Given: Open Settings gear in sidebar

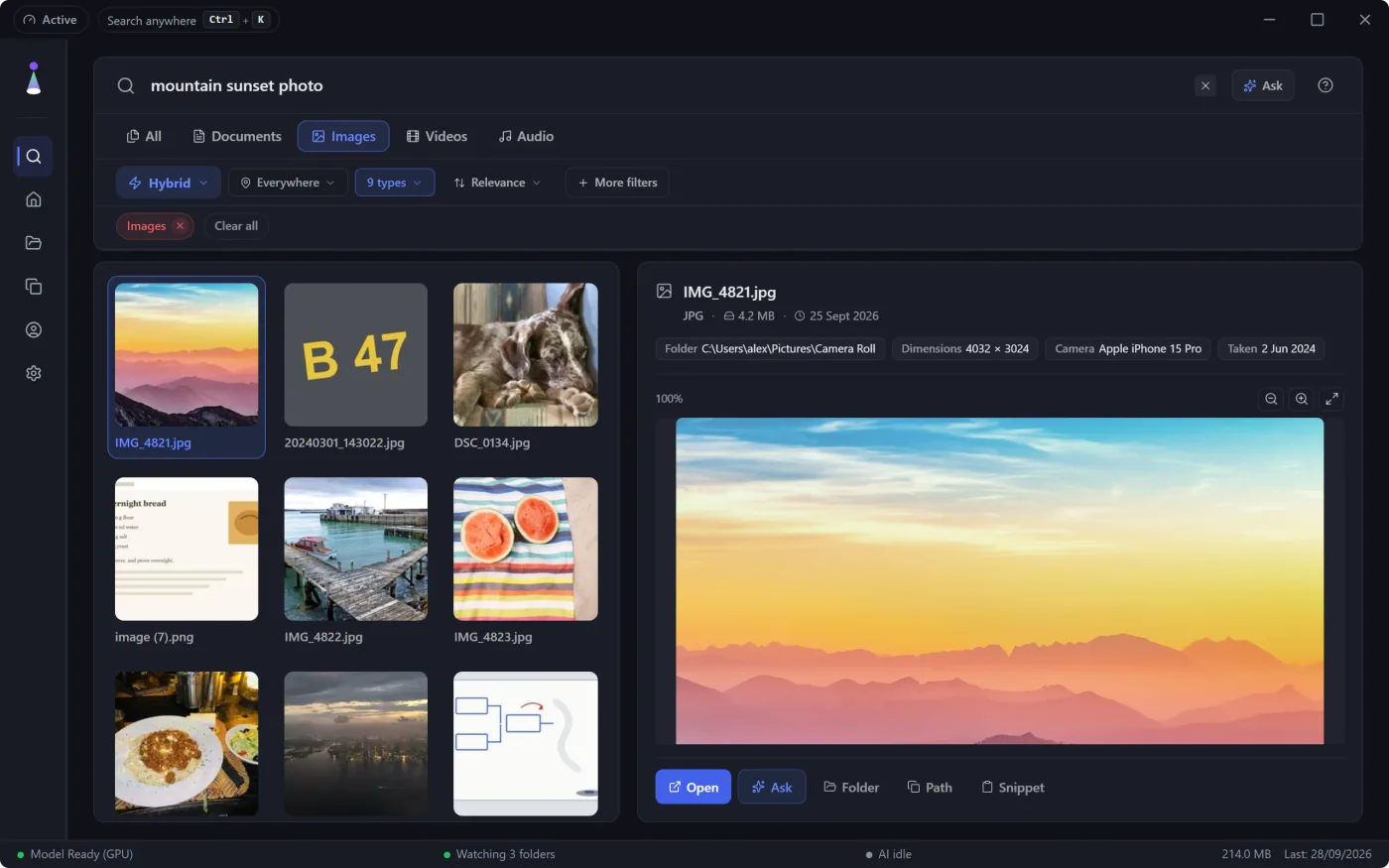Looking at the screenshot, I should [33, 374].
